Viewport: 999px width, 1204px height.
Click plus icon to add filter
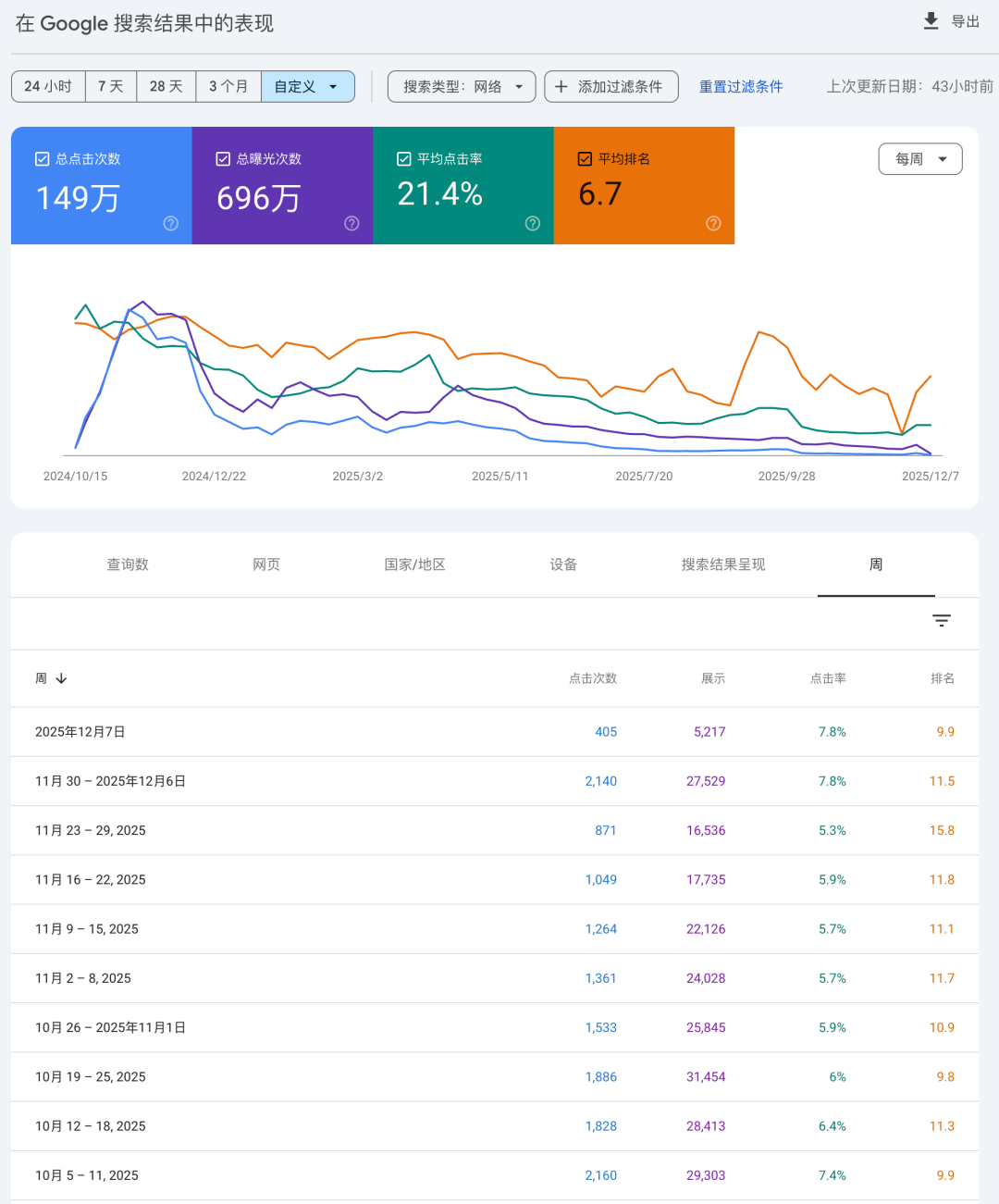tap(561, 86)
